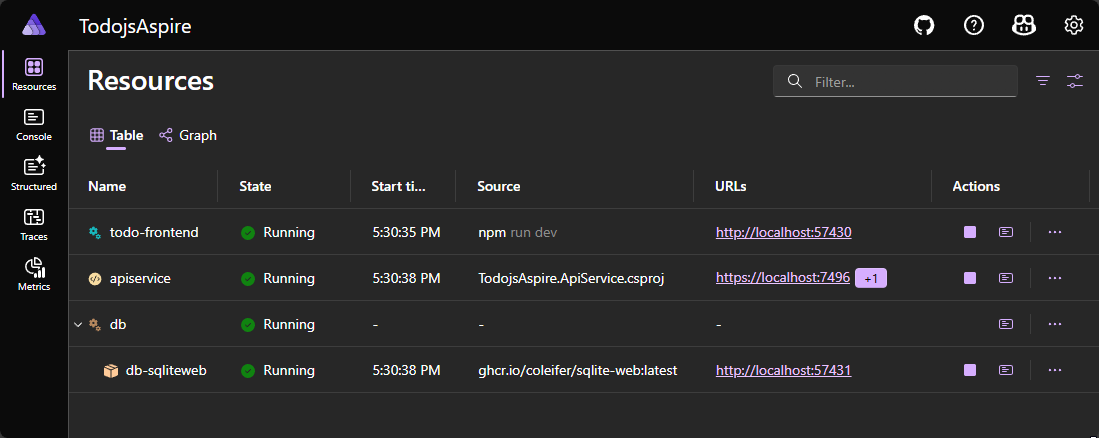Click the Filter search field

tap(895, 81)
